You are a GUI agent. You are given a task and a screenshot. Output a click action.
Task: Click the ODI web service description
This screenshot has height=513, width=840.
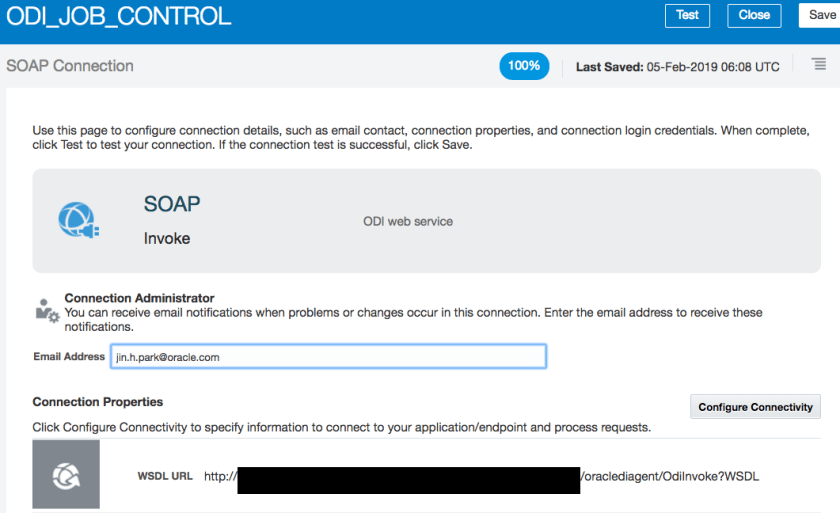407,221
